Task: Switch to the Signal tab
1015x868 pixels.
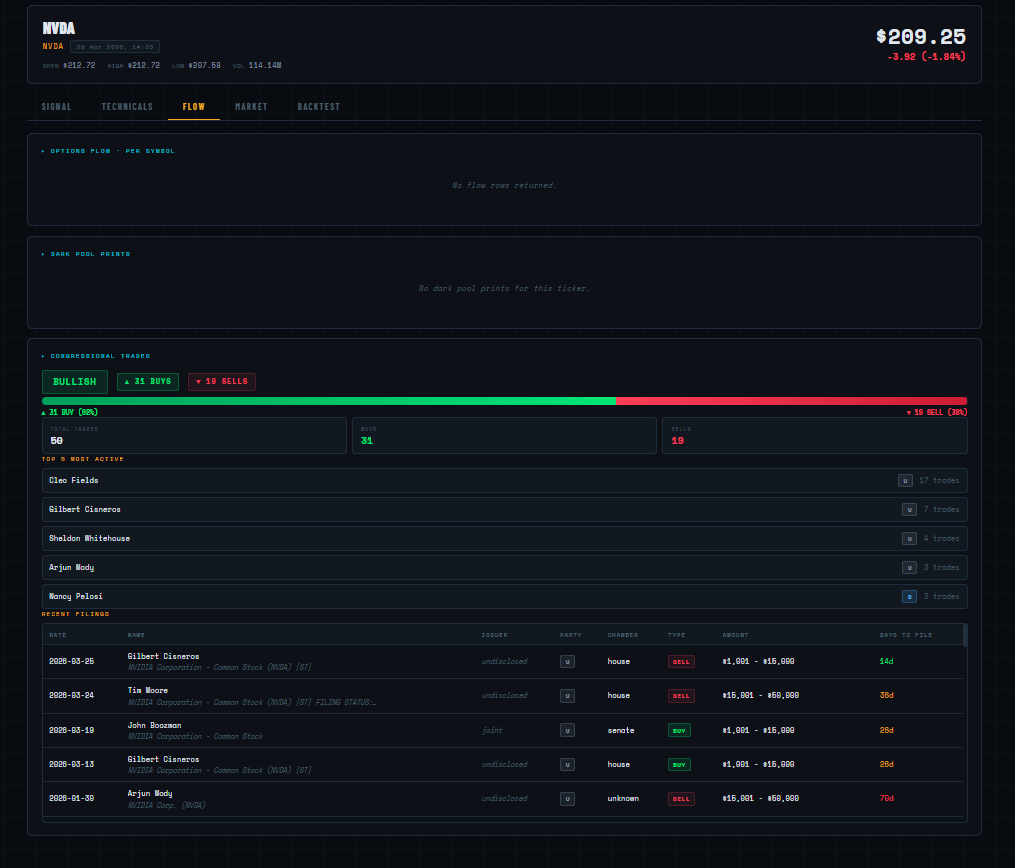Action: (56, 107)
